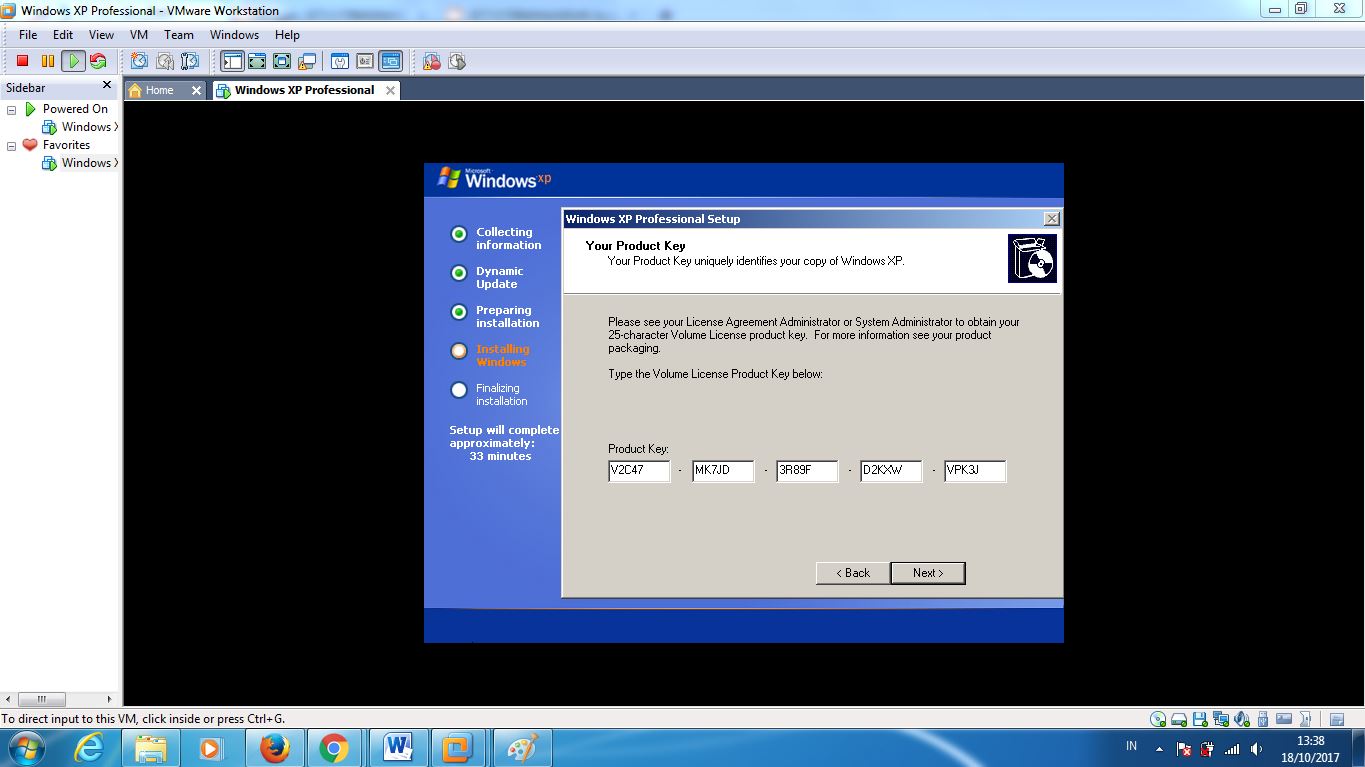The width and height of the screenshot is (1365, 767).
Task: Close the Home tab
Action: point(196,90)
